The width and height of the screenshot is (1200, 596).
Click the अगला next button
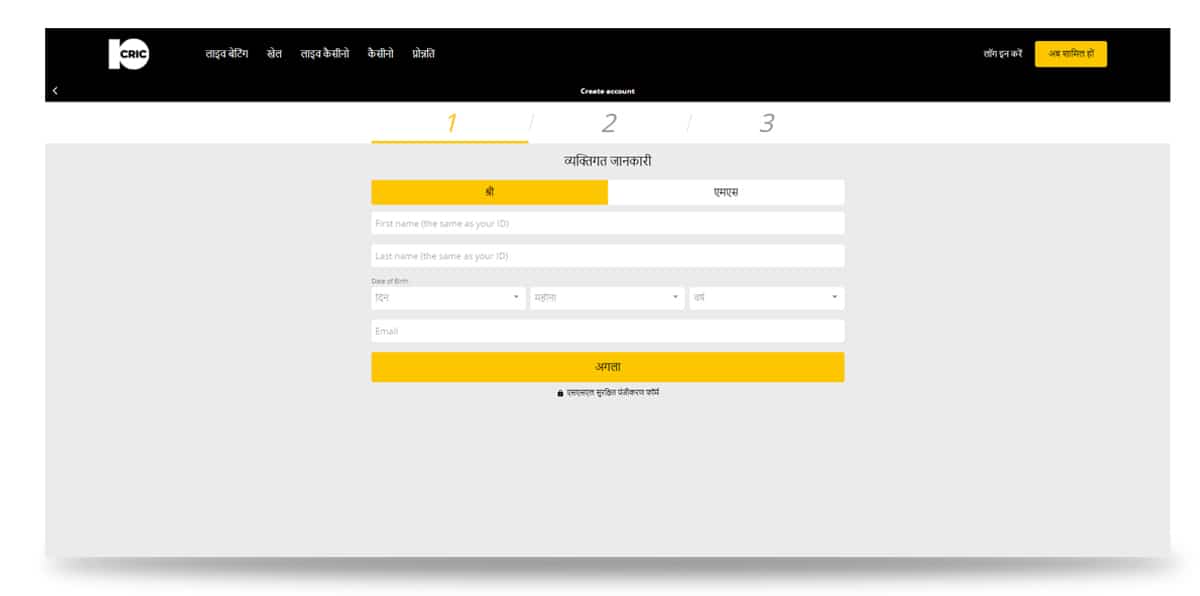[608, 367]
